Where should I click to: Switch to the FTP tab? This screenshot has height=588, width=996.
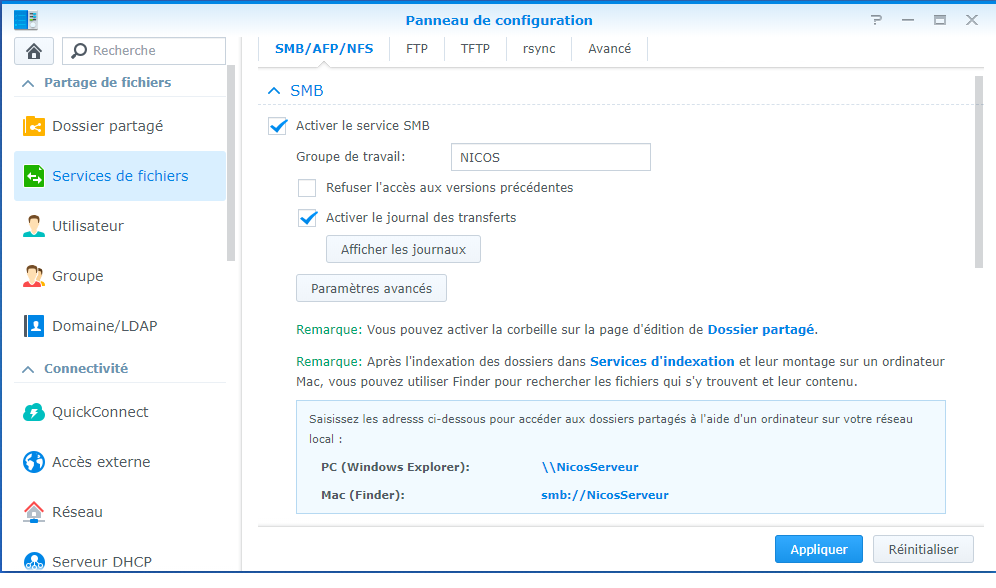coord(417,48)
